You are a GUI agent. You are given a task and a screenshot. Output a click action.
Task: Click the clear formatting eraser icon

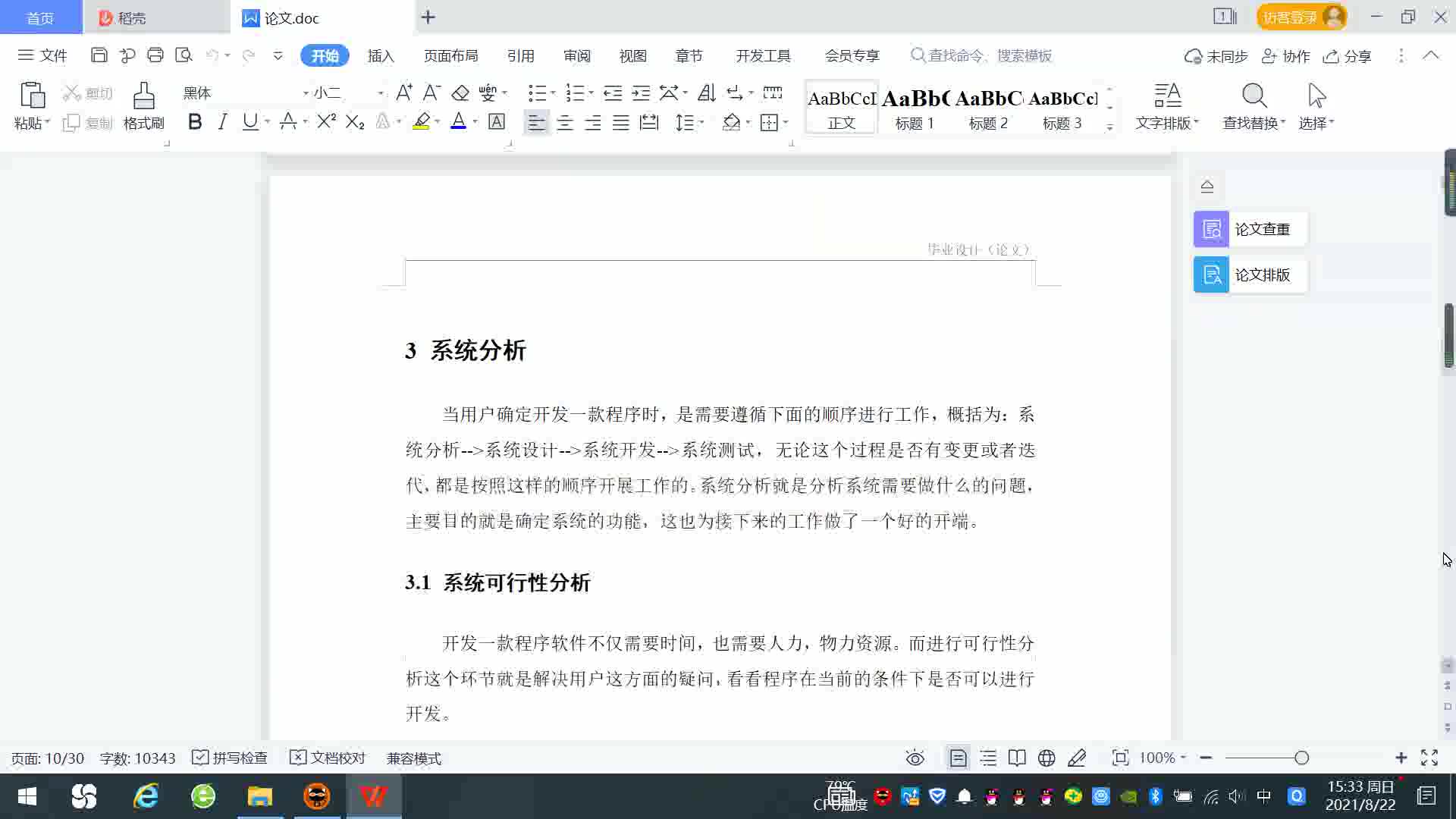click(x=460, y=93)
